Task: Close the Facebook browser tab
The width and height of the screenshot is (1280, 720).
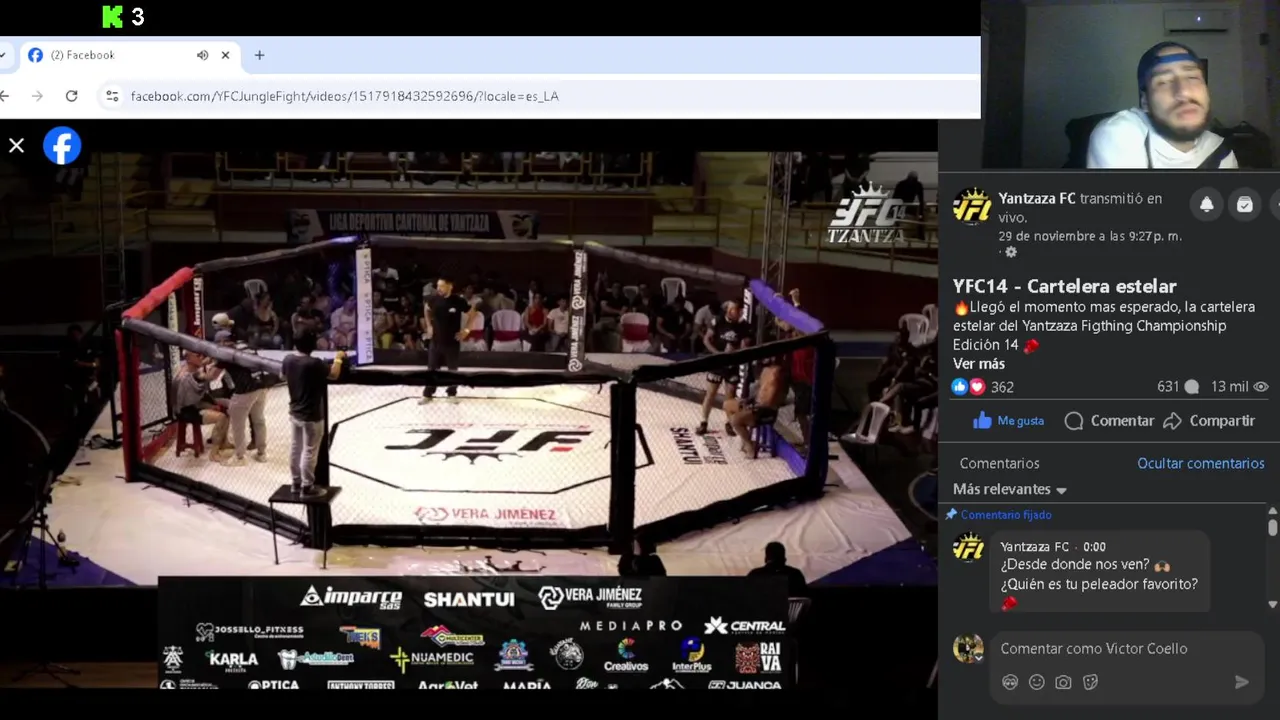Action: coord(225,55)
